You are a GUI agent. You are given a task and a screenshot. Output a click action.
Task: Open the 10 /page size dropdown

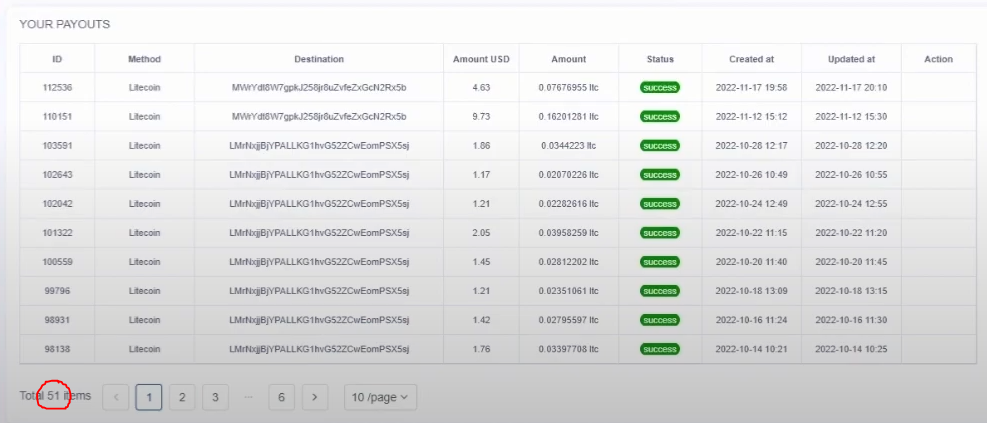coord(380,397)
